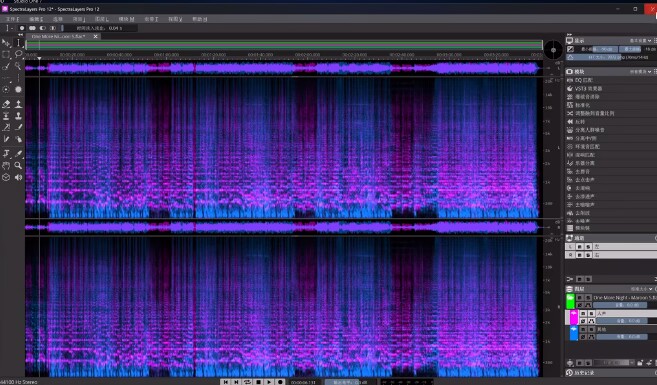Open the modules panel filter dropdown
Viewport: 657px width, 385px height.
tap(641, 72)
